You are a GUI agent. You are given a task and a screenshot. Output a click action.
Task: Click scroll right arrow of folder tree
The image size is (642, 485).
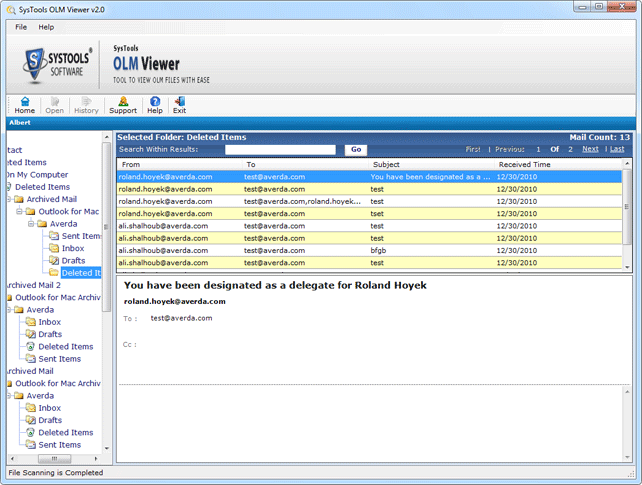[96, 458]
